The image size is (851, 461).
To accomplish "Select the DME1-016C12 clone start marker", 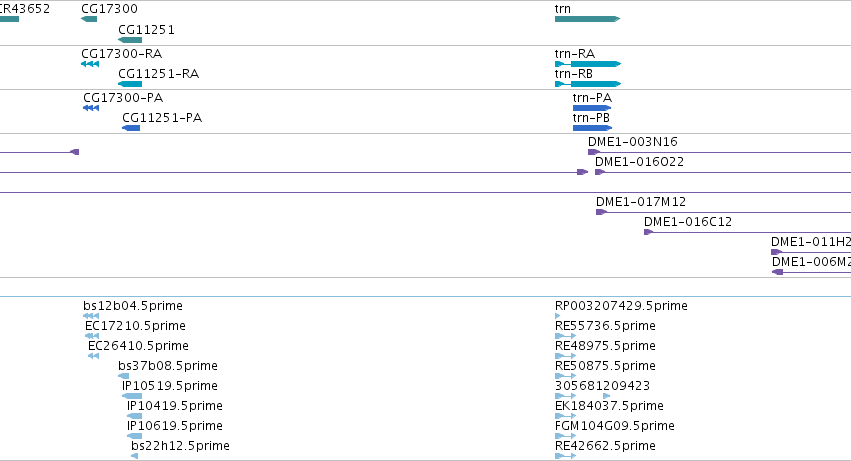I will point(648,232).
